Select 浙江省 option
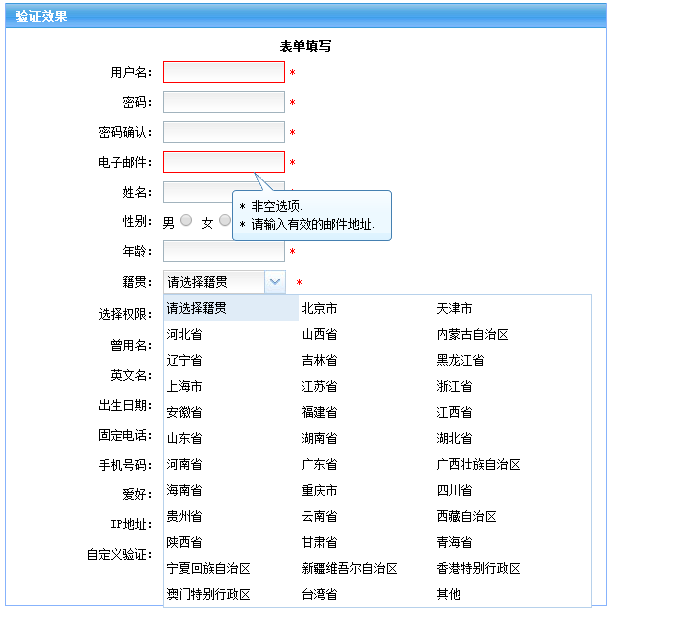The height and width of the screenshot is (635, 675). click(x=454, y=386)
